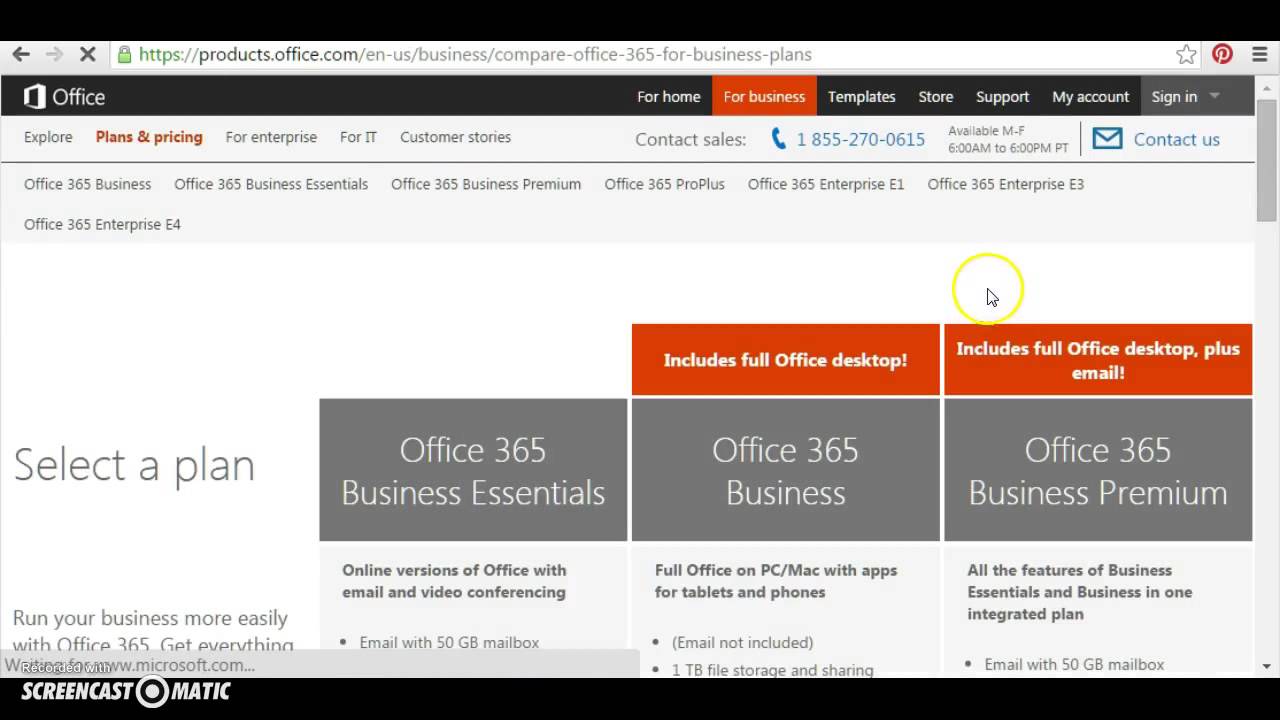The image size is (1280, 720).
Task: Open Office 365 Enterprise E1 link
Action: tap(826, 184)
